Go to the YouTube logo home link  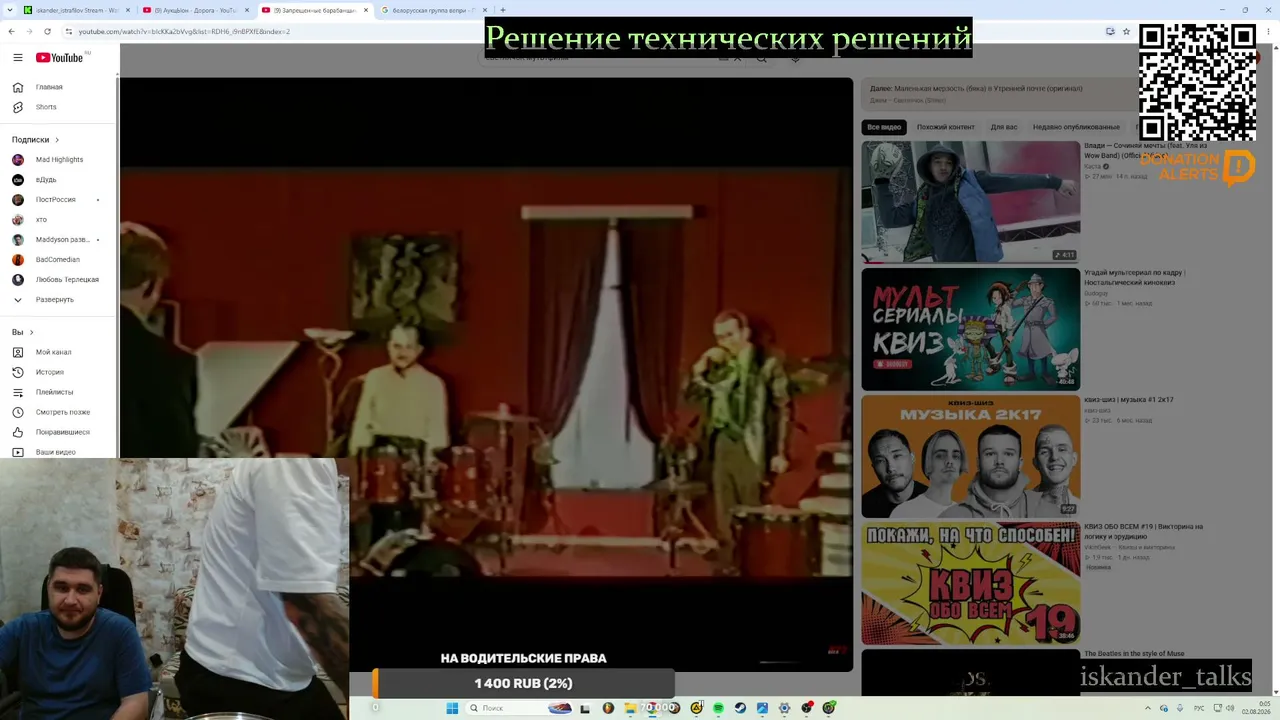(x=60, y=58)
